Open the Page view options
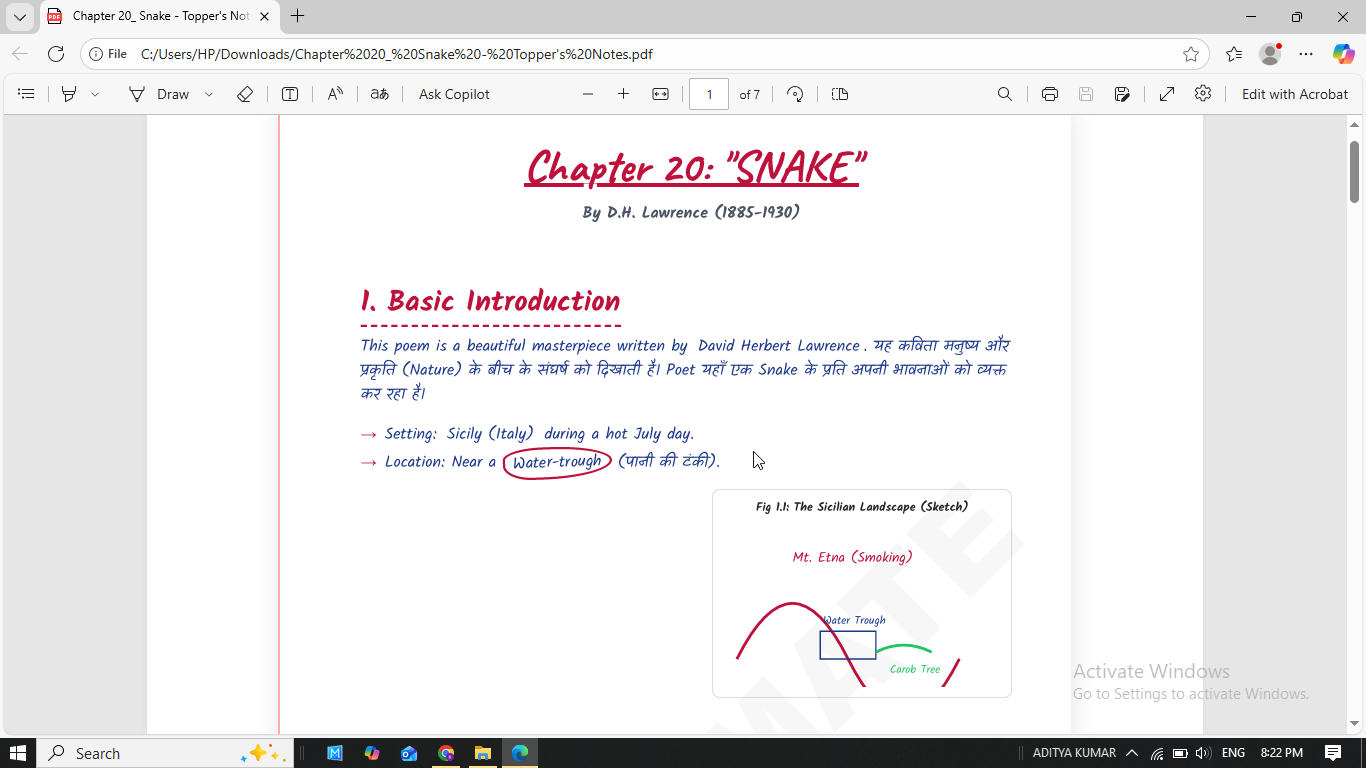 pyautogui.click(x=840, y=94)
